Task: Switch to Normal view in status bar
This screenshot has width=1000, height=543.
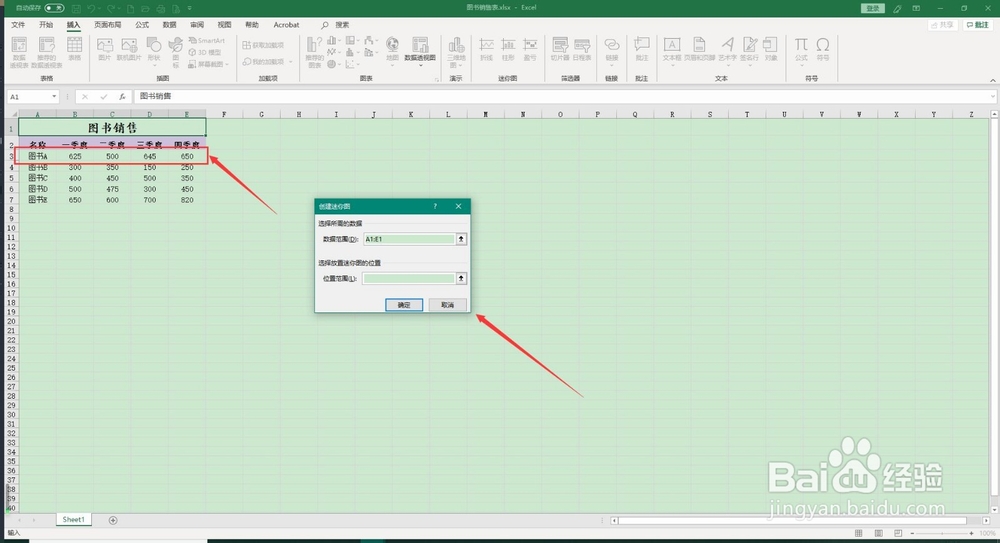Action: (858, 533)
